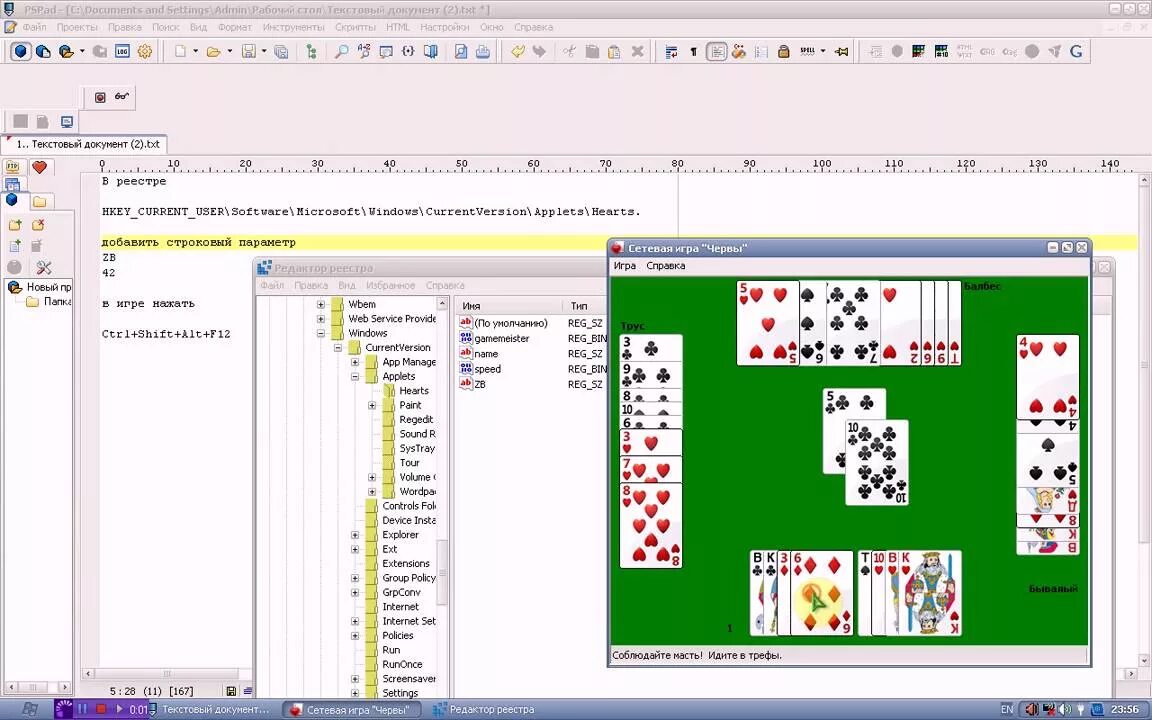Toggle the highlighted line-numbering view button
The height and width of the screenshot is (720, 1152).
[x=716, y=51]
